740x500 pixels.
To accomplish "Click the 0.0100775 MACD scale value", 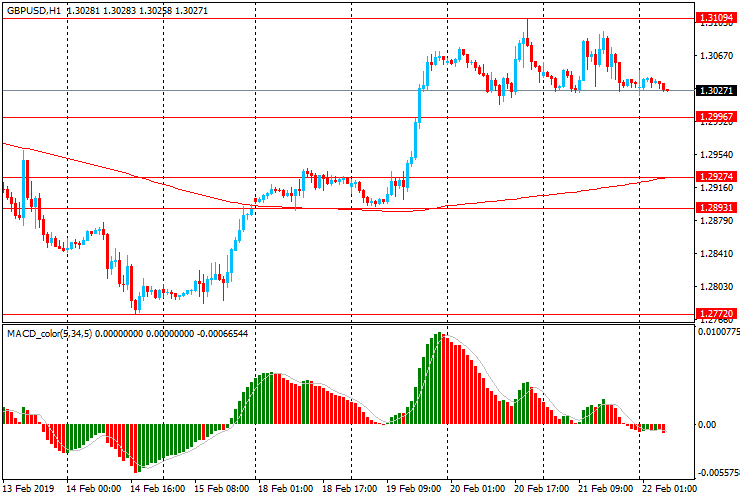I will tap(718, 332).
